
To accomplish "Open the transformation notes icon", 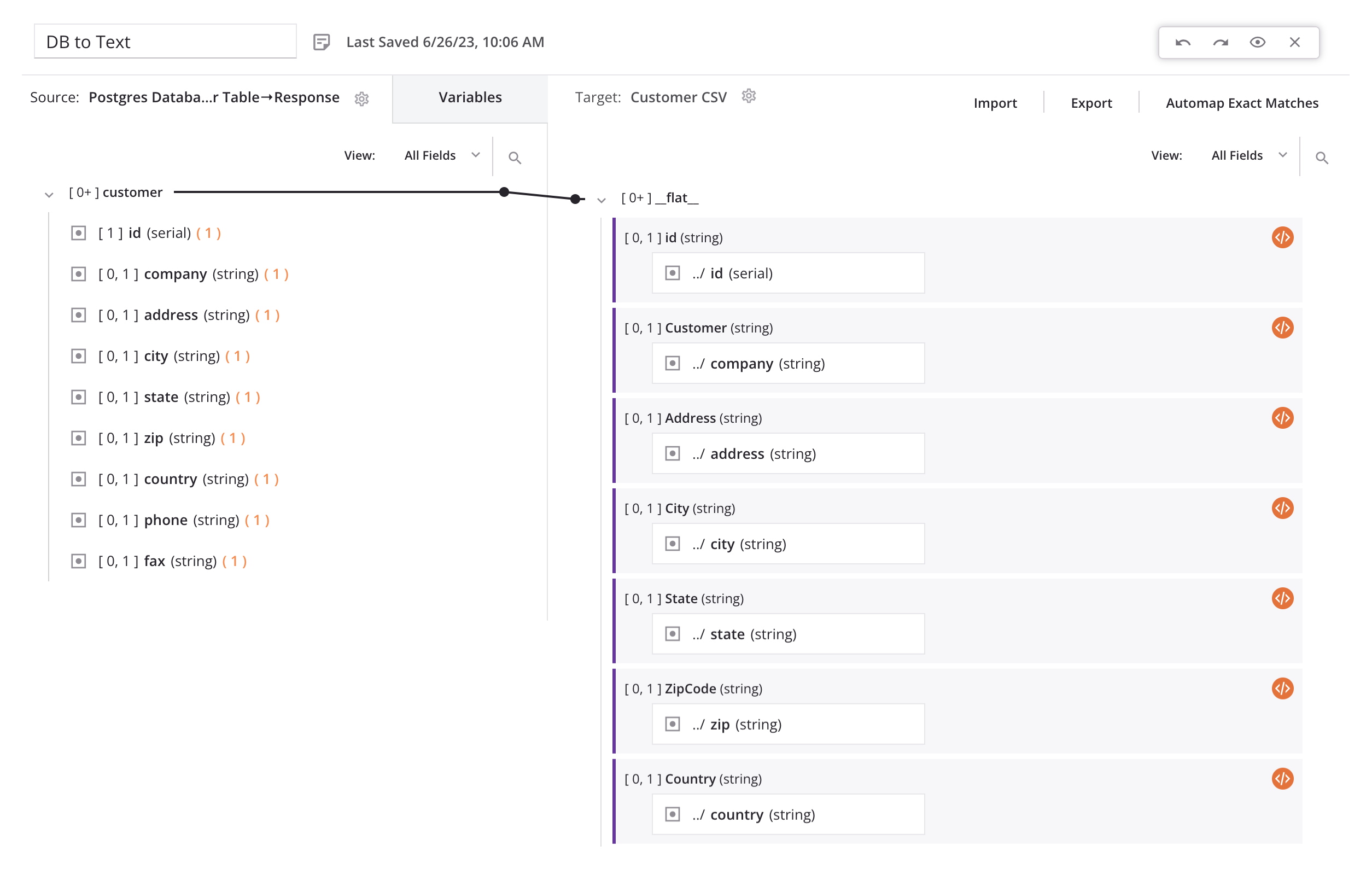I will tap(322, 42).
